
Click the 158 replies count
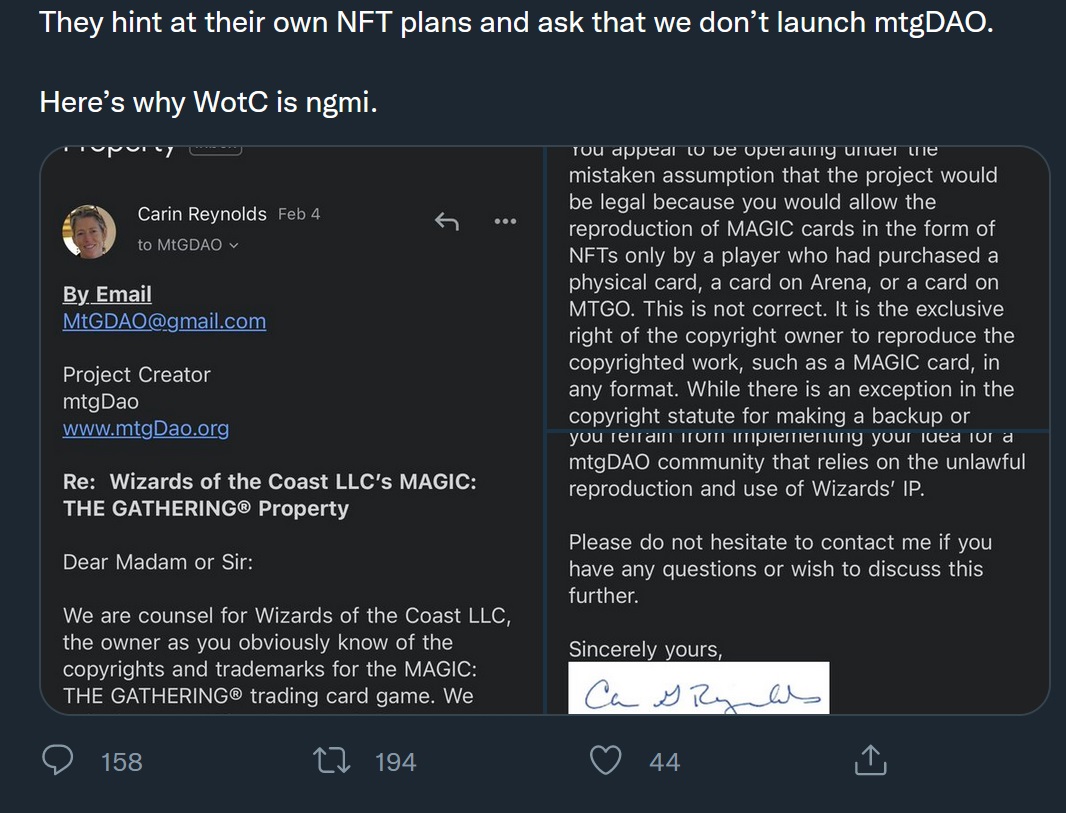tap(122, 762)
